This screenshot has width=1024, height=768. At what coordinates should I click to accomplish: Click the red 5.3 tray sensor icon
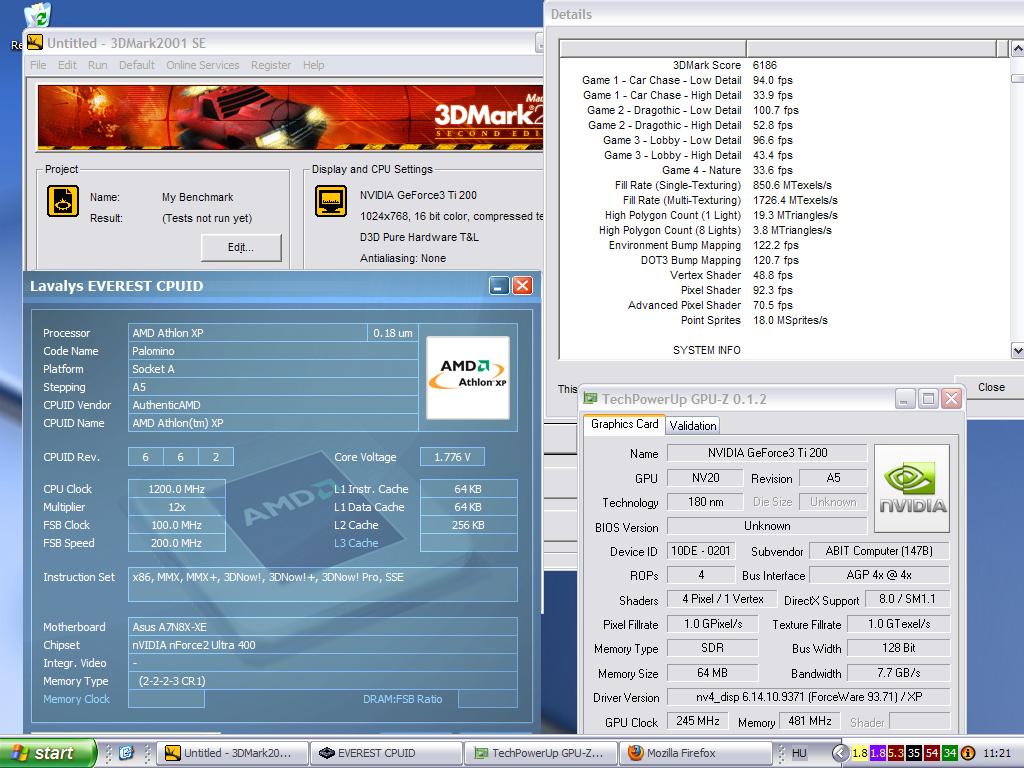pyautogui.click(x=895, y=753)
